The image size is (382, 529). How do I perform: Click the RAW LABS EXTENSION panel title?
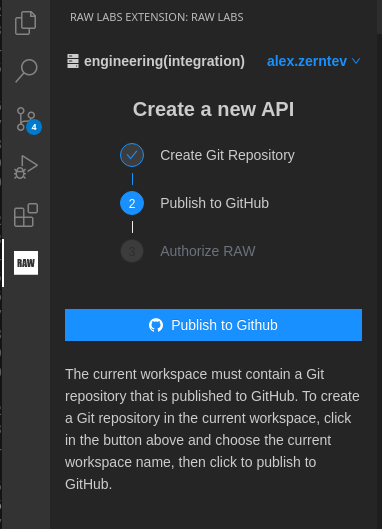pos(157,17)
